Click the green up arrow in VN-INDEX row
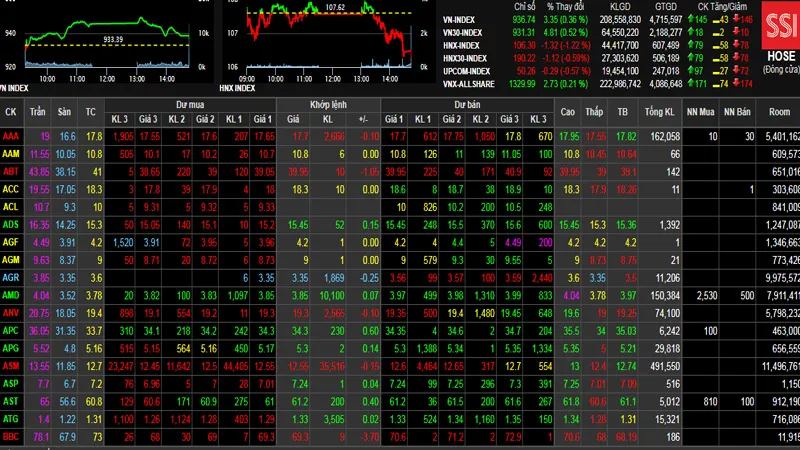 [x=691, y=19]
